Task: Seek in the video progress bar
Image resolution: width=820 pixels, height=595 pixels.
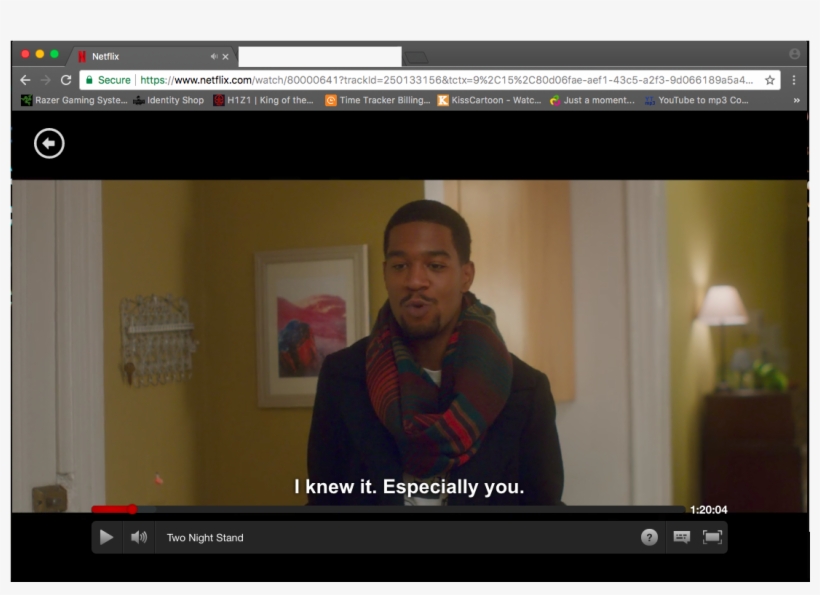Action: 388,509
